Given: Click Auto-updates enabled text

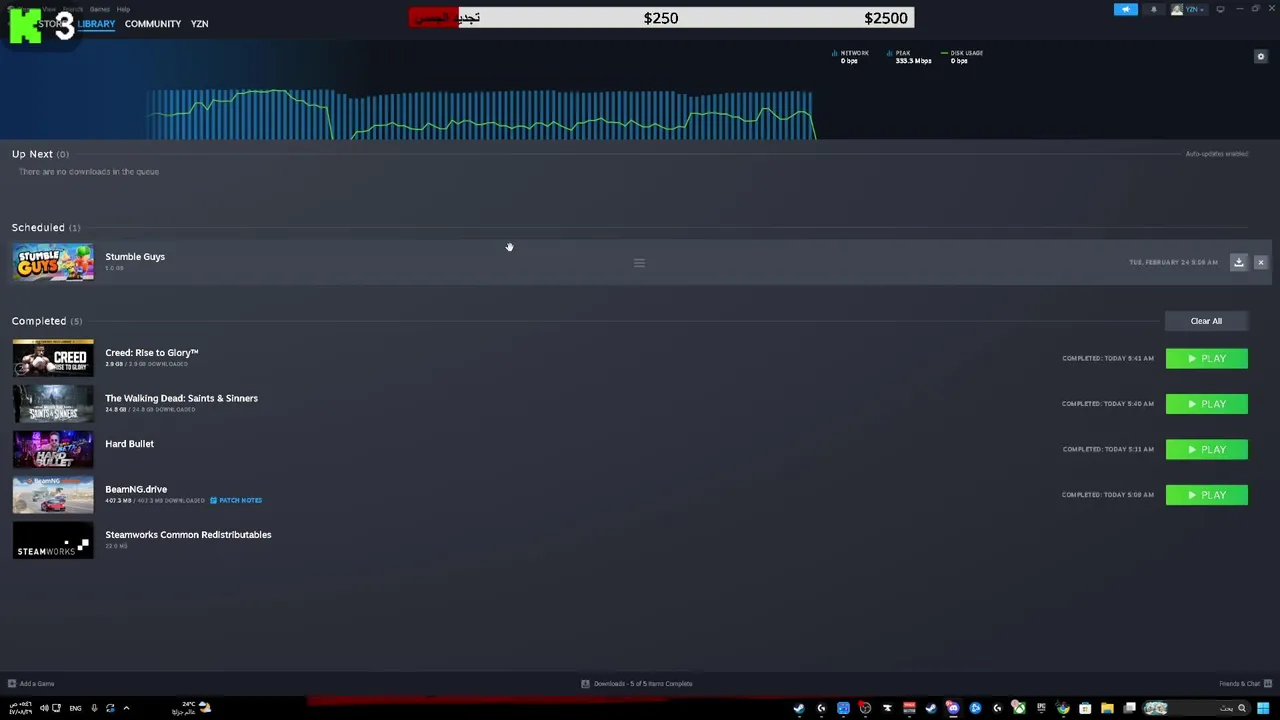Looking at the screenshot, I should (1217, 154).
